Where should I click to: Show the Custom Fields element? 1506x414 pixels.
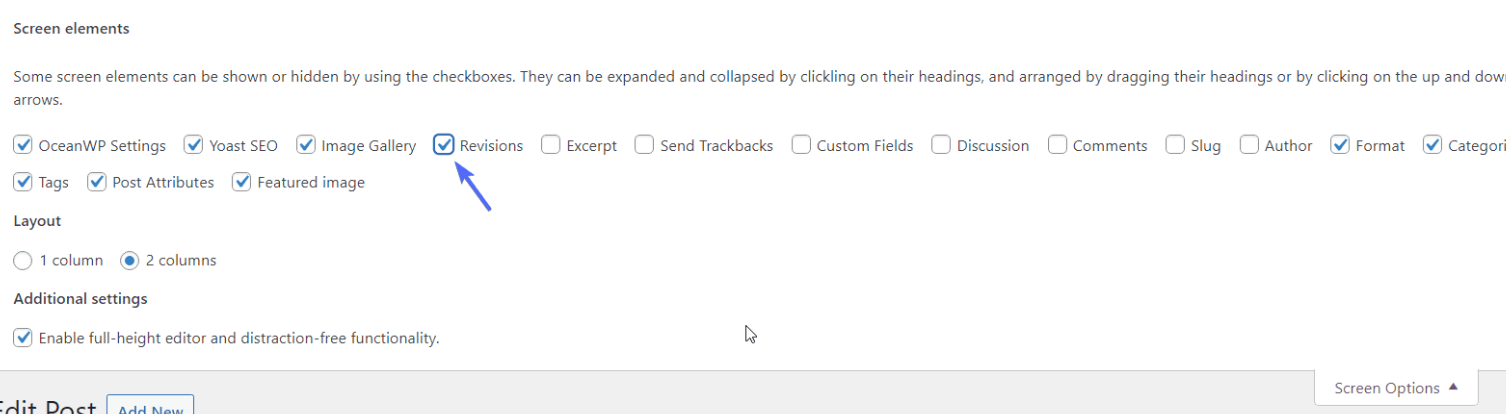(x=801, y=145)
